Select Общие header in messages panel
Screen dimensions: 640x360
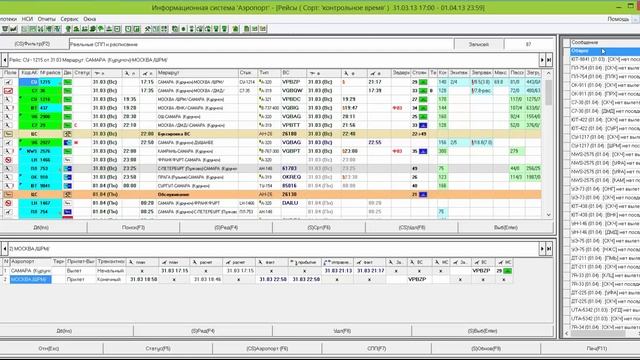coord(605,51)
